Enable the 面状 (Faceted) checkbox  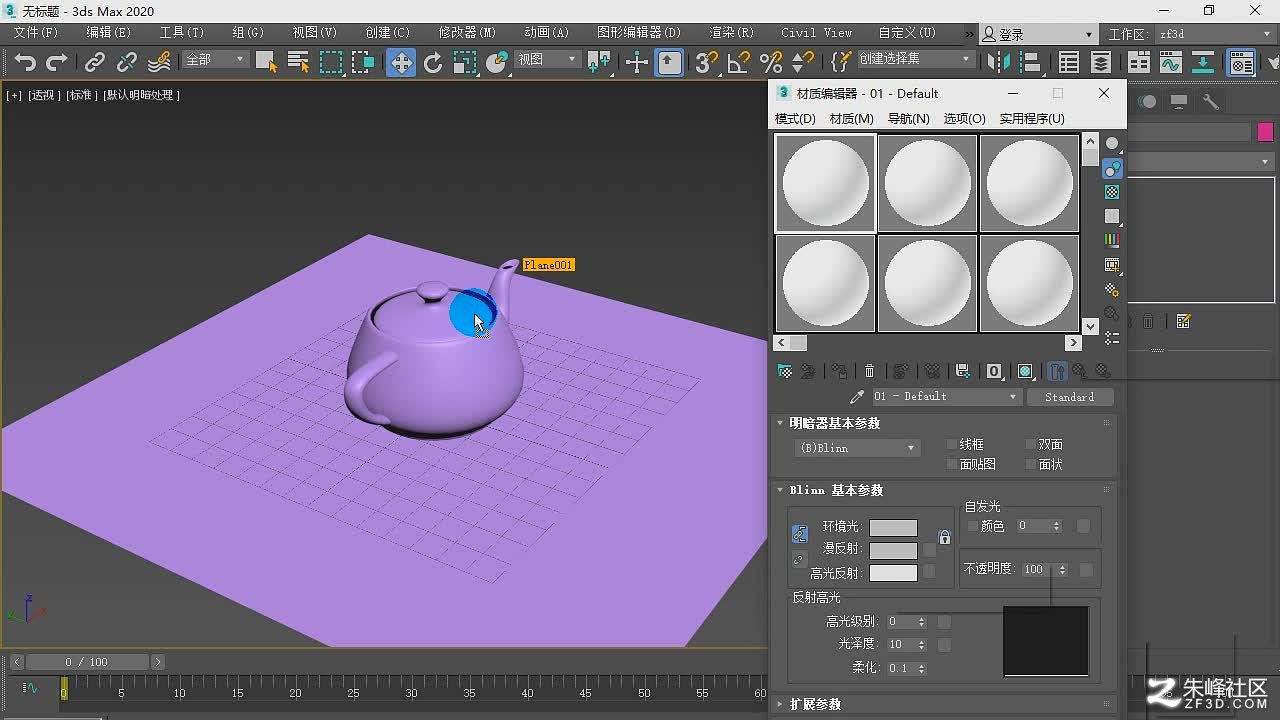[1031, 464]
